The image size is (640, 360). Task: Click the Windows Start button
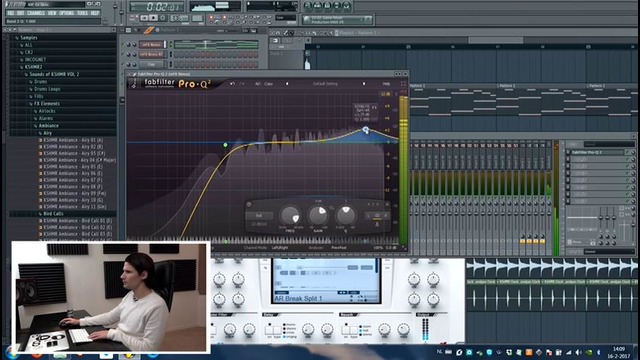tap(11, 353)
